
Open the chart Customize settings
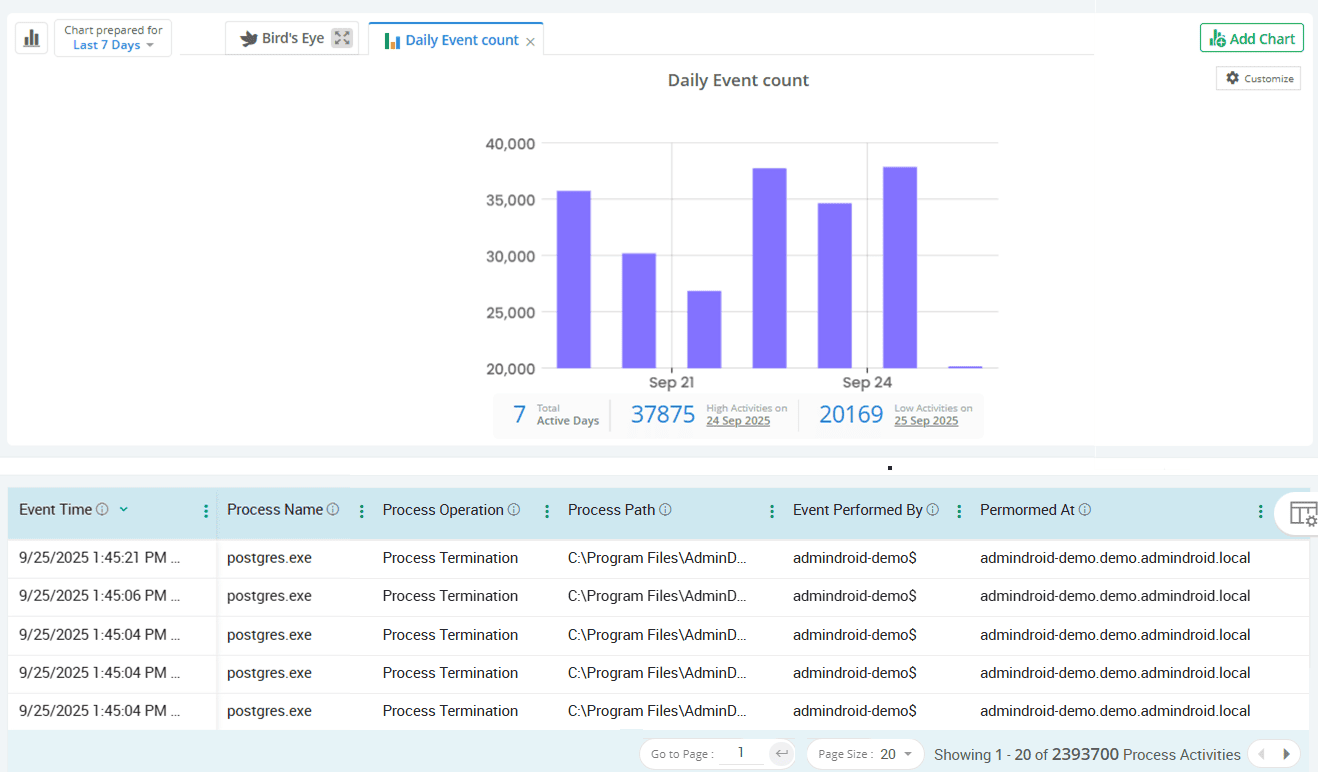coord(1258,78)
